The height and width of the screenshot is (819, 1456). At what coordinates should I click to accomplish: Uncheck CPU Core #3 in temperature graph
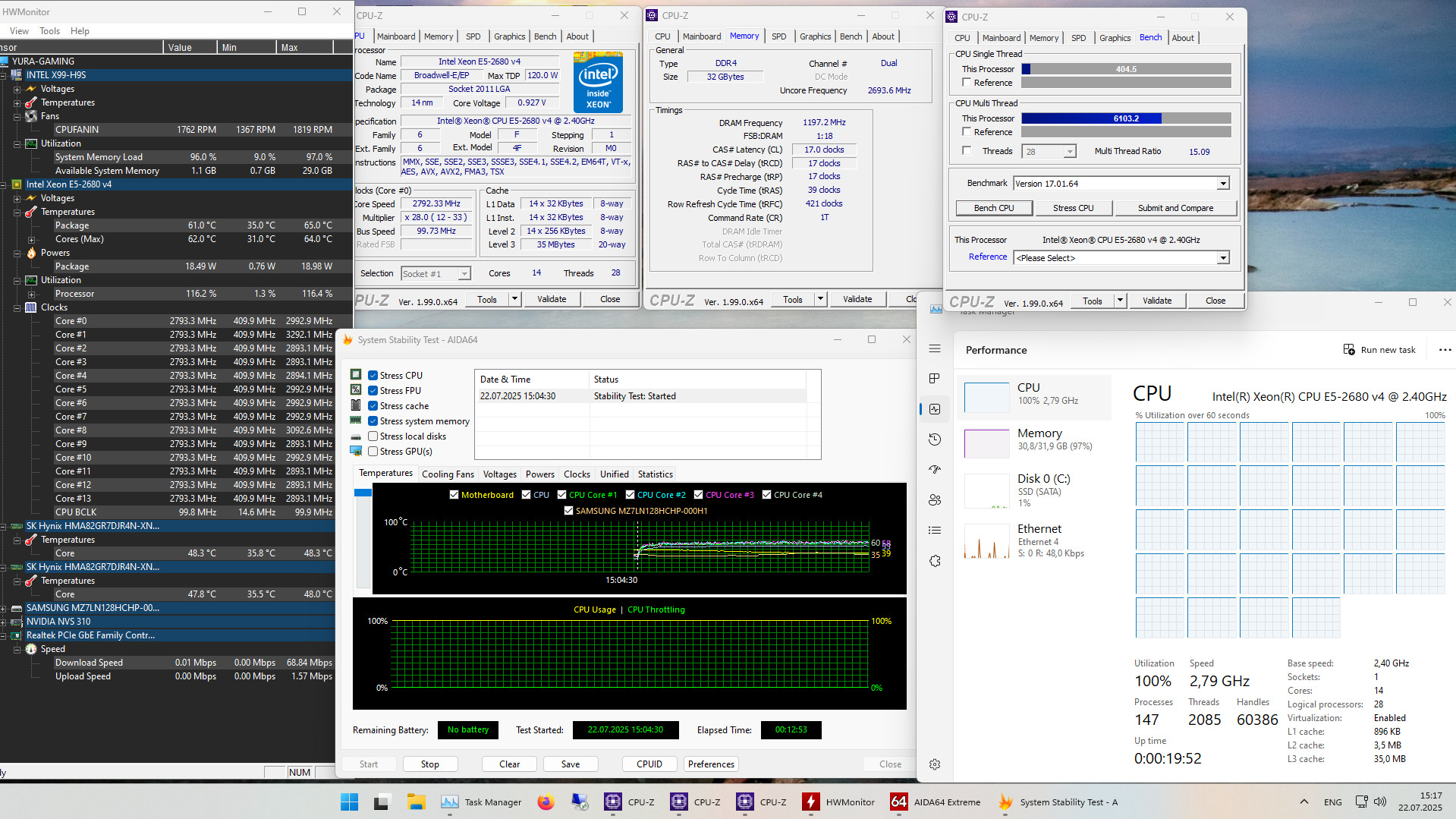698,495
